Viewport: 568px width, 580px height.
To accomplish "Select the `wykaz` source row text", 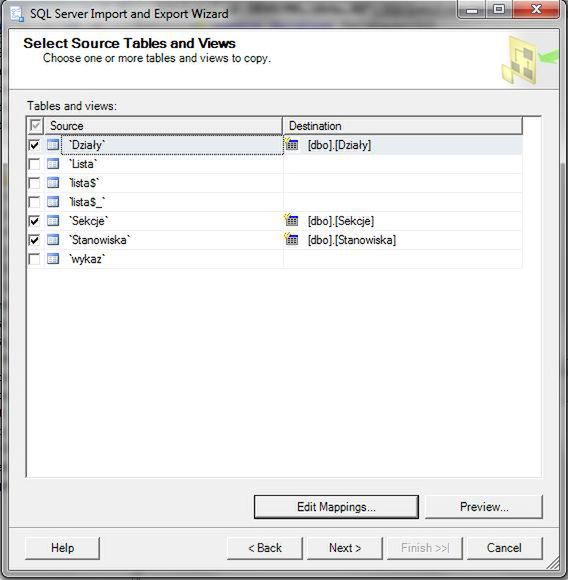I will point(87,259).
